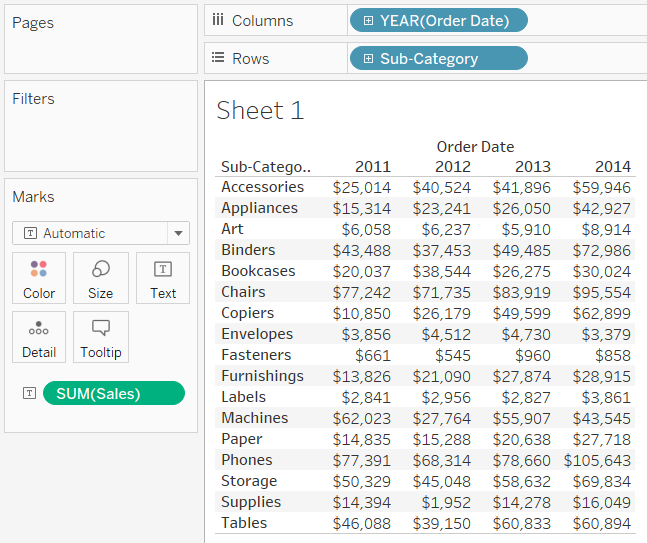The image size is (647, 543).
Task: Click the Order Date field label
Action: (x=475, y=147)
